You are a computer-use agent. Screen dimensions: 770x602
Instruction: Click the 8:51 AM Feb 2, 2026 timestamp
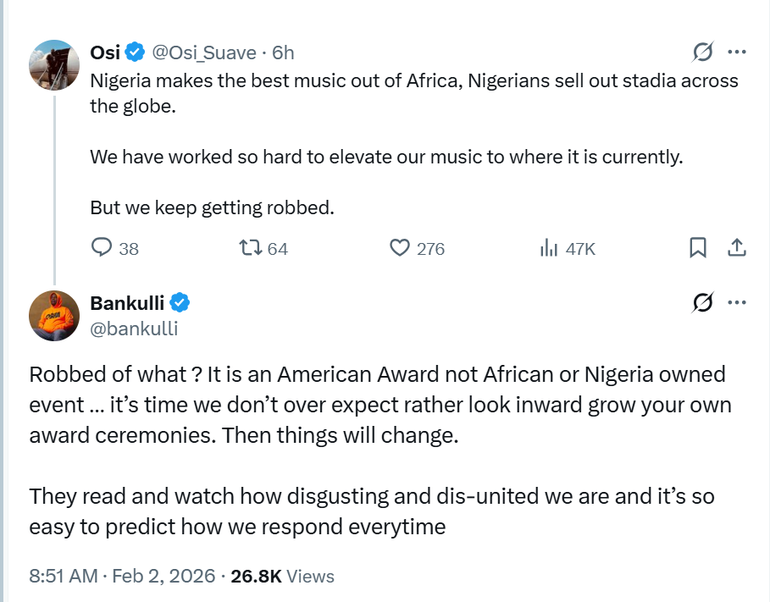(x=122, y=576)
